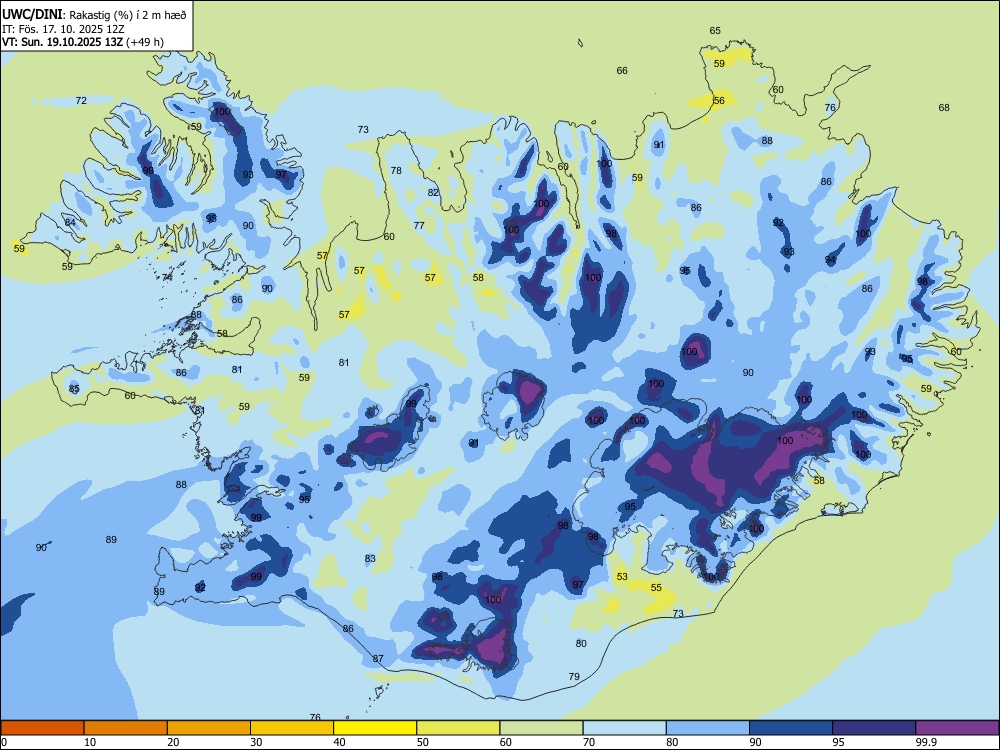This screenshot has width=1000, height=750.
Task: Choose the yellow-green 50–60 legend swatch
Action: (x=458, y=728)
